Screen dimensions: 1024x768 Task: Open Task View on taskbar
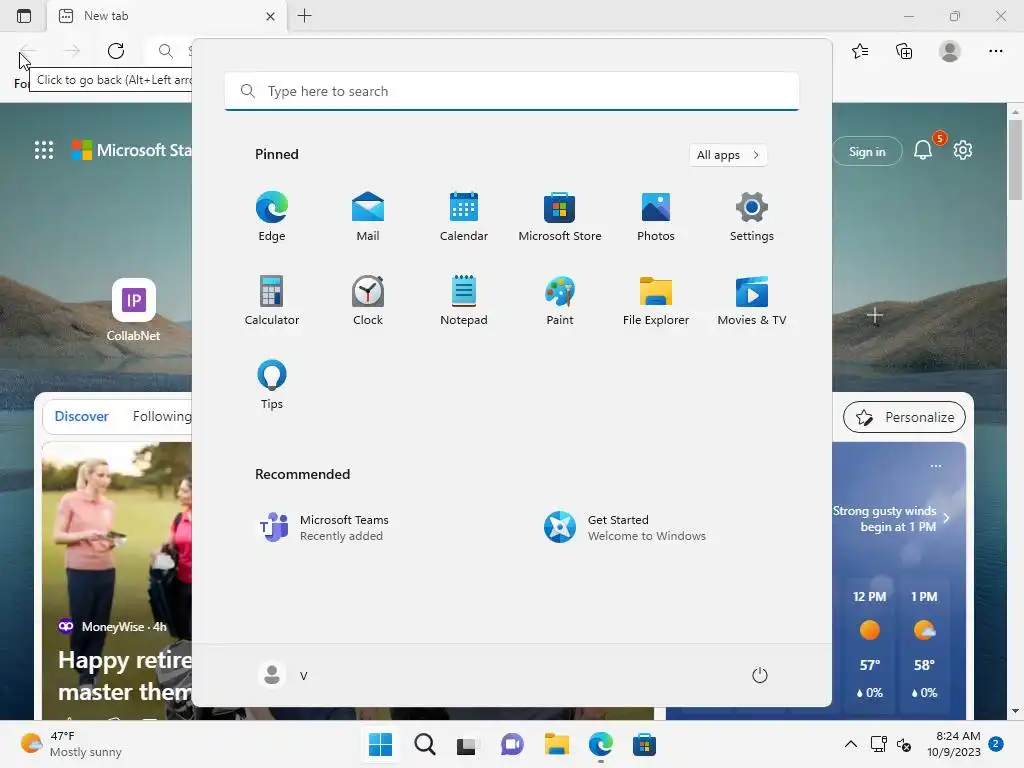[468, 744]
